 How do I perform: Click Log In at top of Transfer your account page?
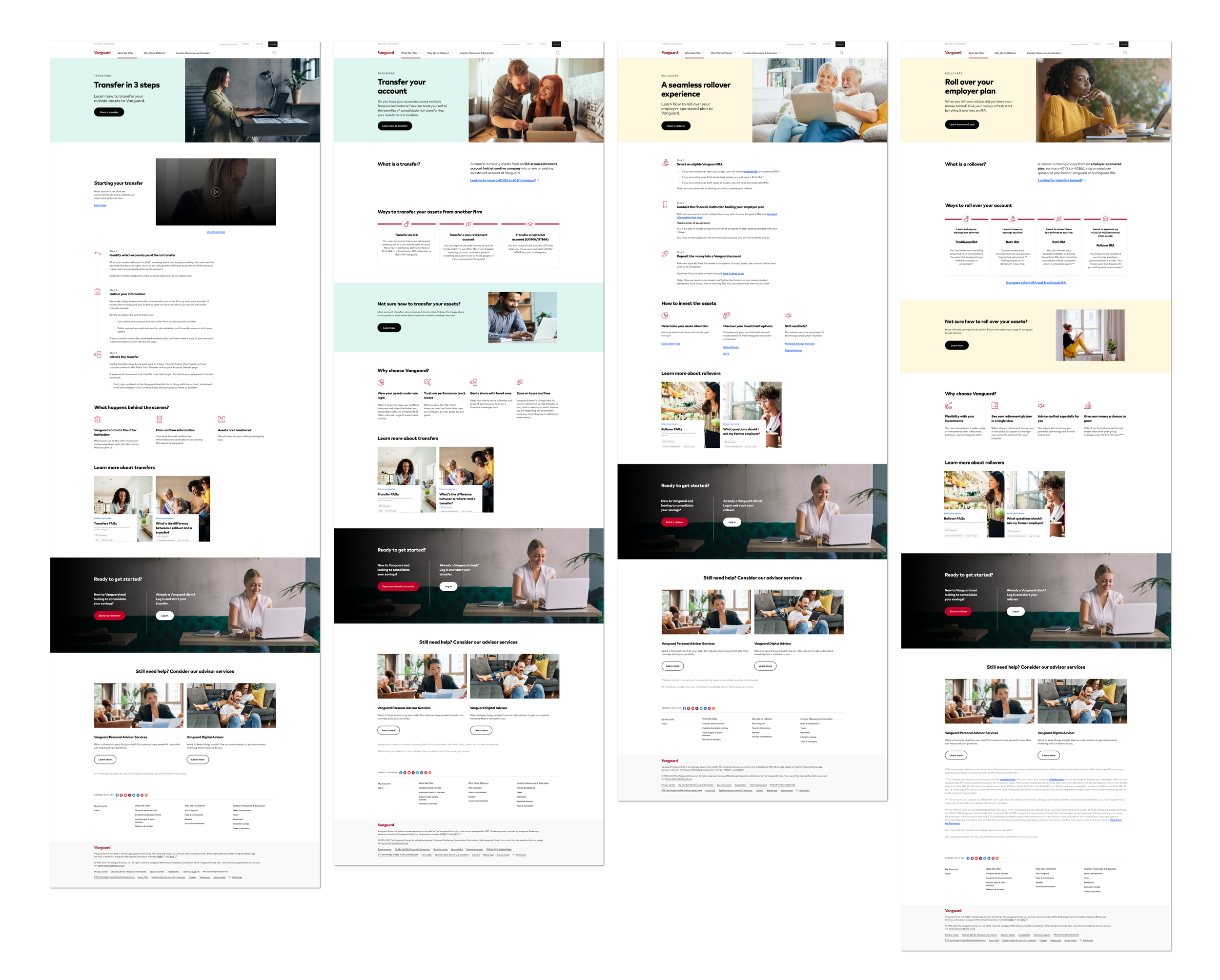[556, 44]
